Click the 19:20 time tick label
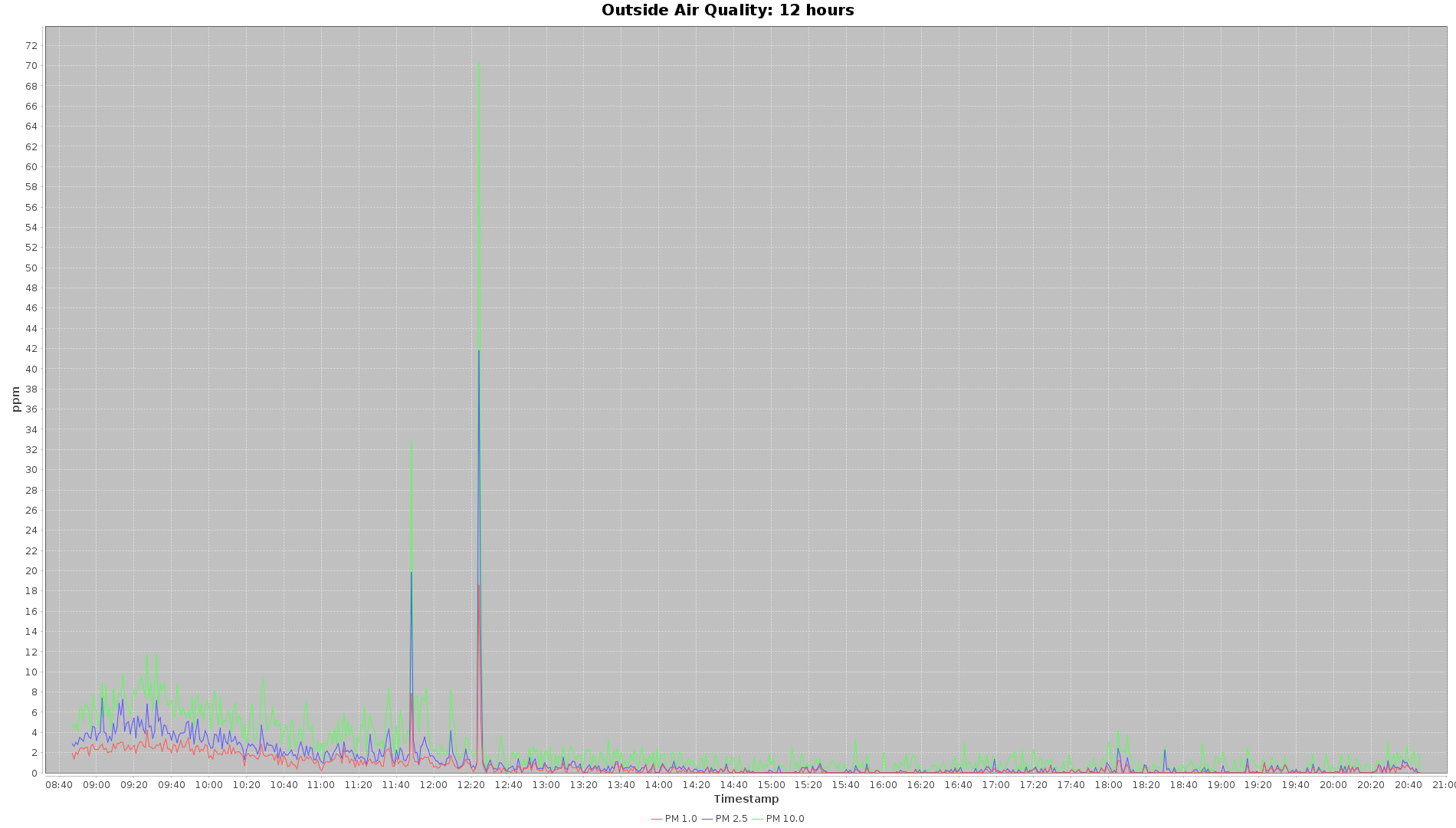The width and height of the screenshot is (1456, 828). pyautogui.click(x=1258, y=784)
